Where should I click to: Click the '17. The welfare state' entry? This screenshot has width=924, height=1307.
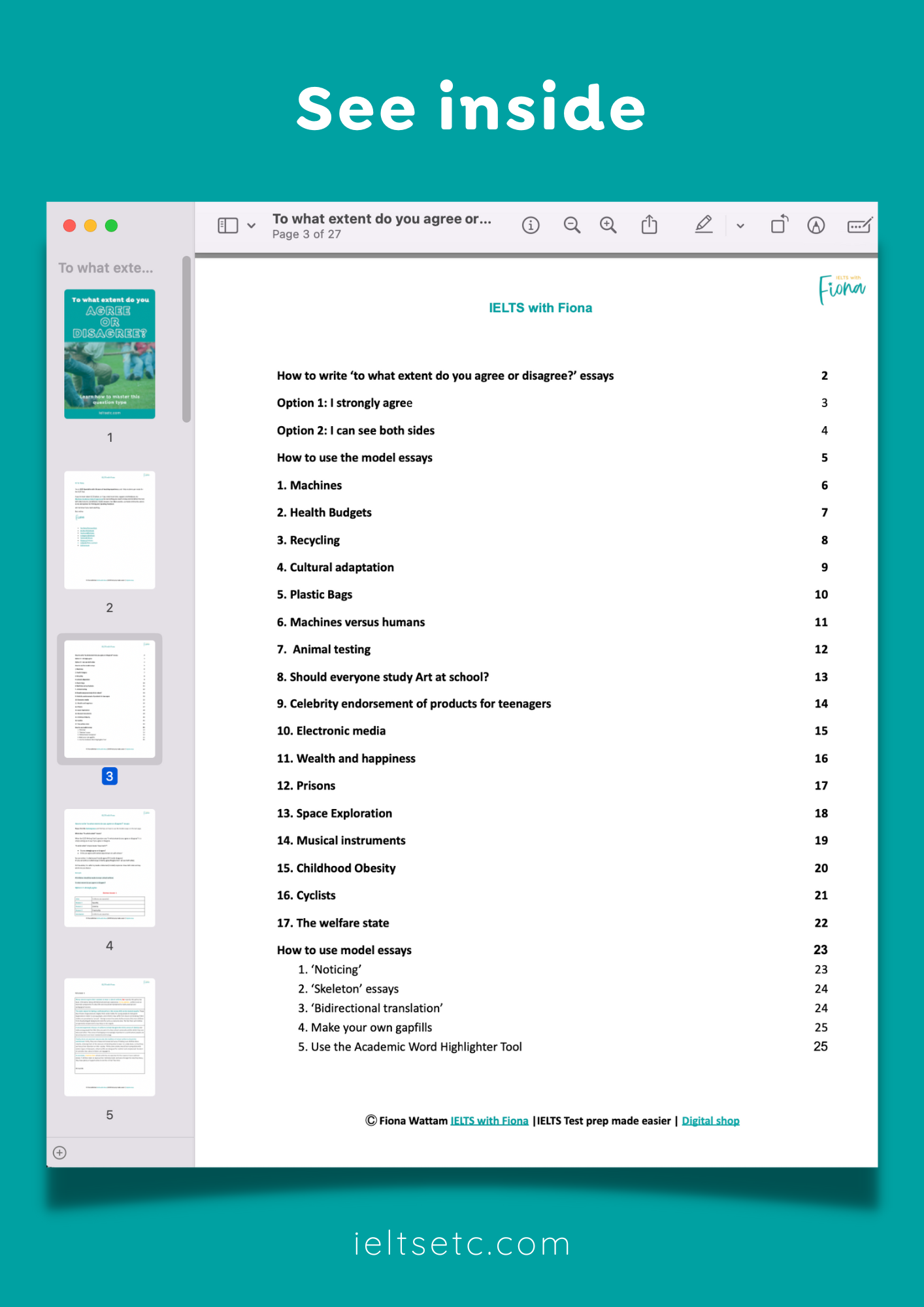(x=333, y=923)
